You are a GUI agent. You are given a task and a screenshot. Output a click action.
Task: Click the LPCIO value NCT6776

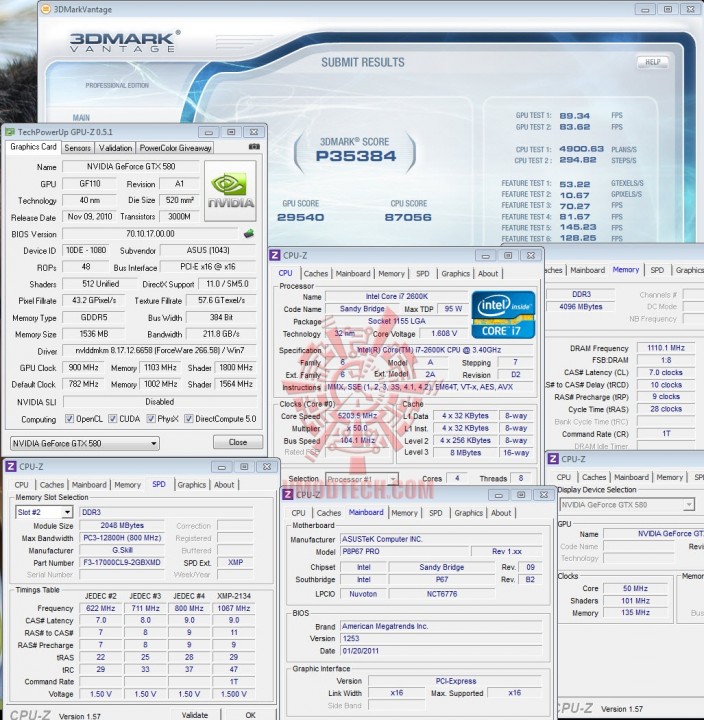442,594
